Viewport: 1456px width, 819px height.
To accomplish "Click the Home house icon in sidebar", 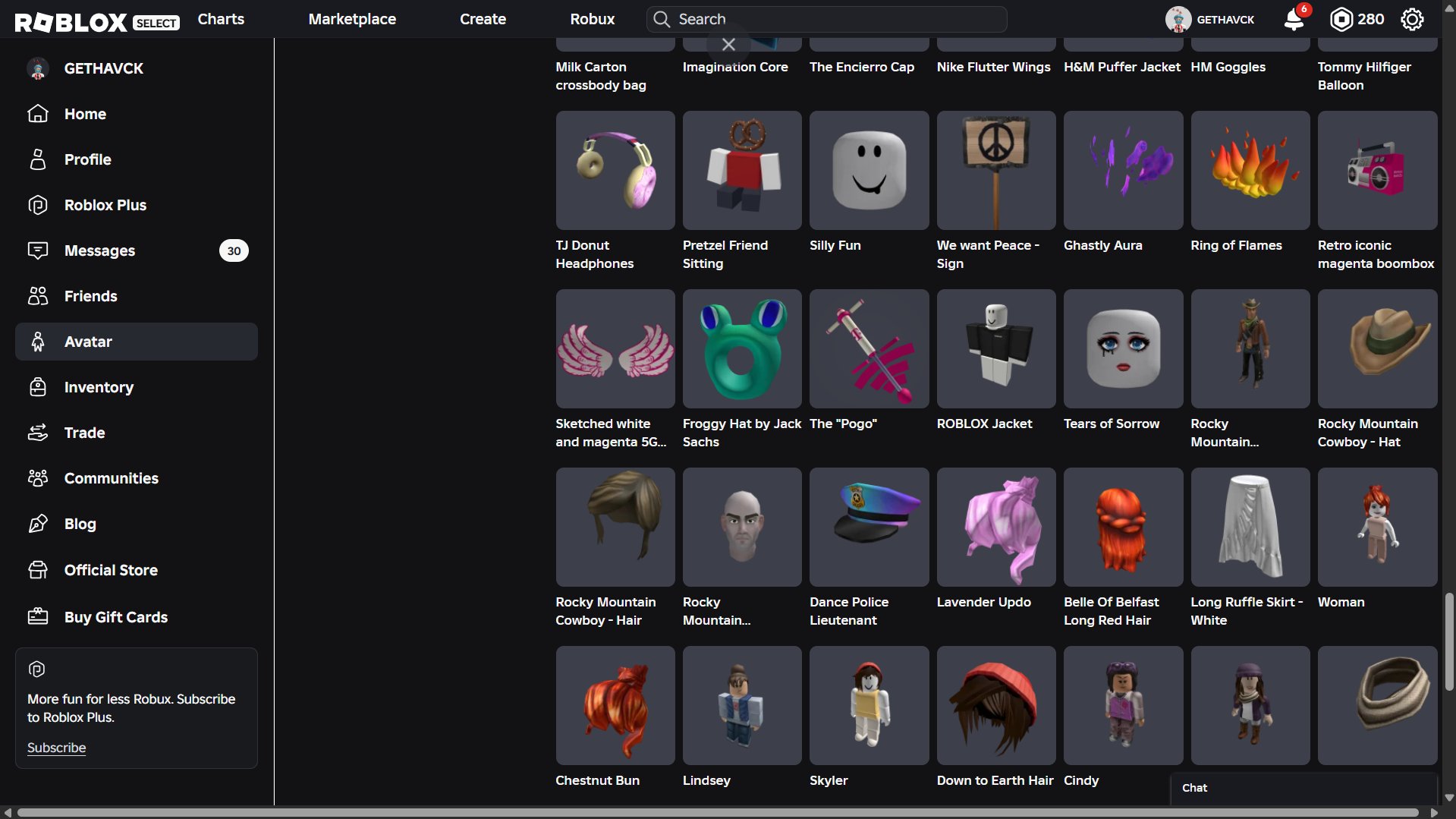I will pos(38,114).
